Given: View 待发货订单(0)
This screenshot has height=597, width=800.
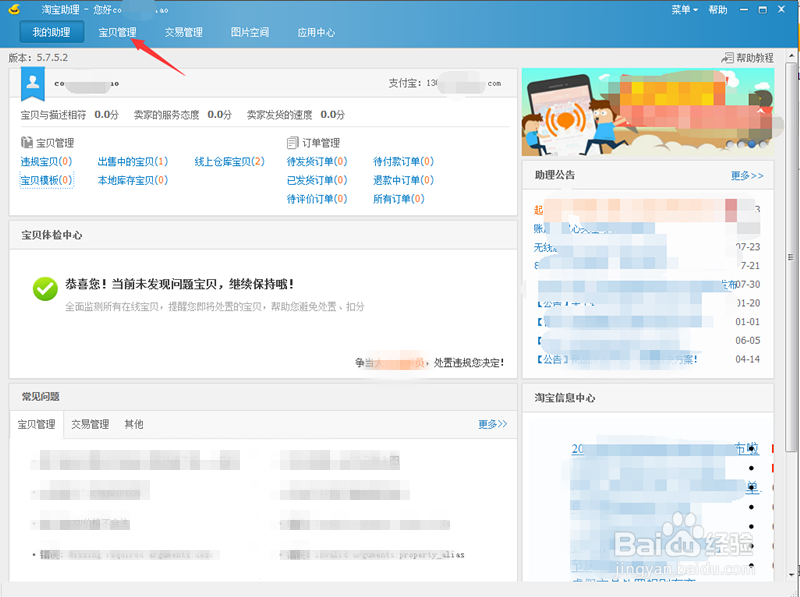Looking at the screenshot, I should (x=317, y=162).
